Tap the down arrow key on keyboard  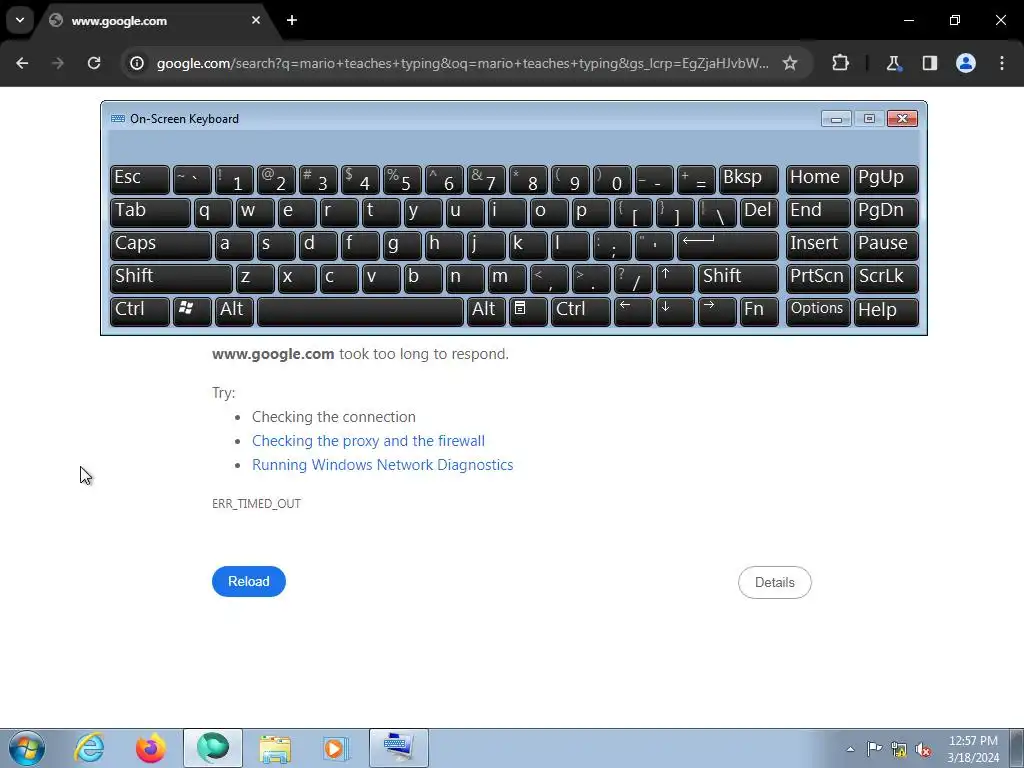tap(675, 311)
